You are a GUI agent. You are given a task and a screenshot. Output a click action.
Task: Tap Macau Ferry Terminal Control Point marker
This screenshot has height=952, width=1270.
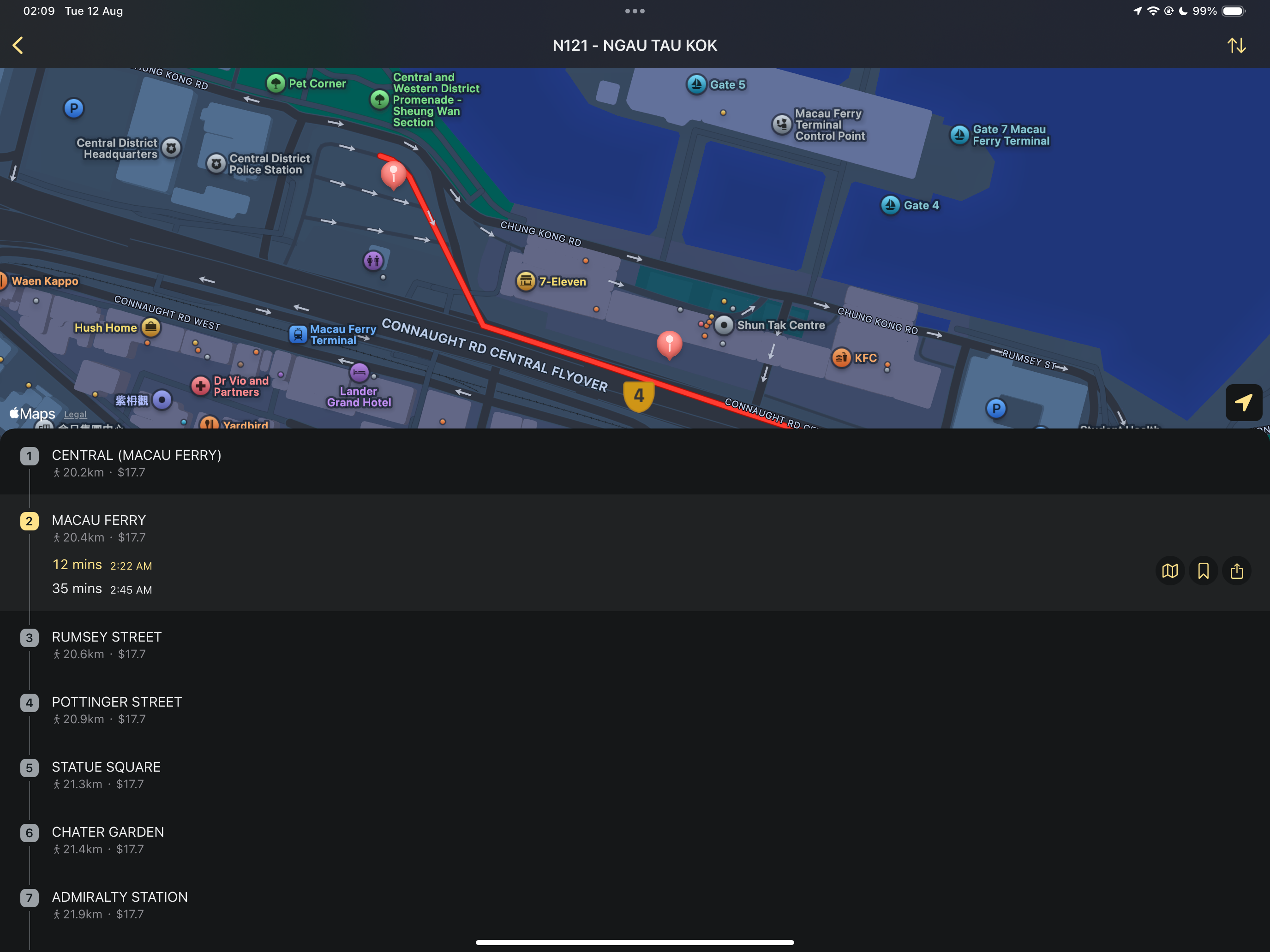point(781,124)
